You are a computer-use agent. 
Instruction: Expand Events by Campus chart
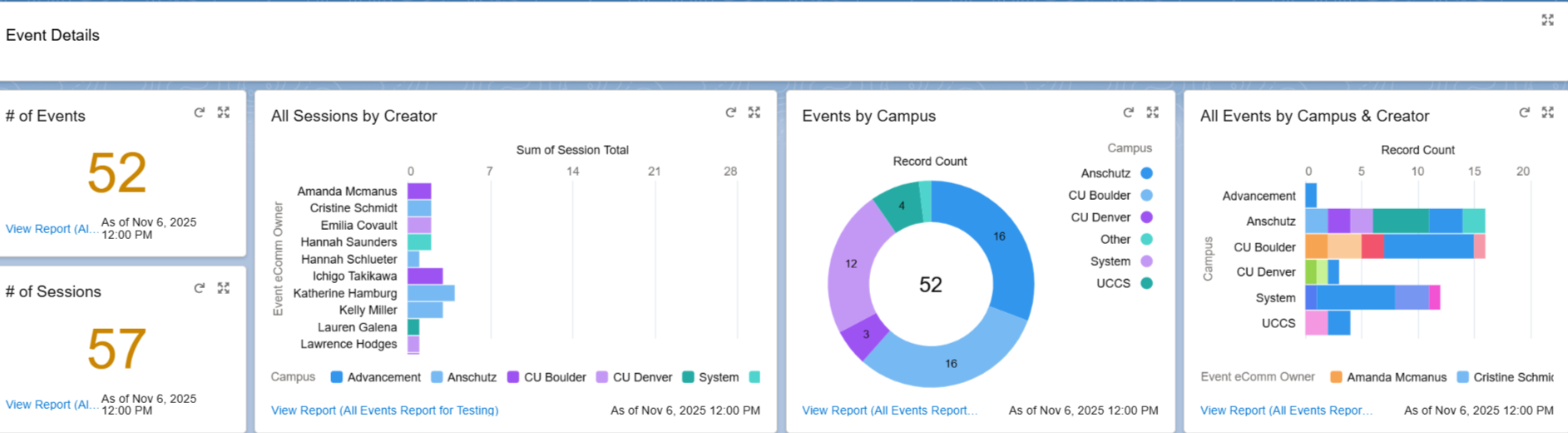pyautogui.click(x=1153, y=112)
